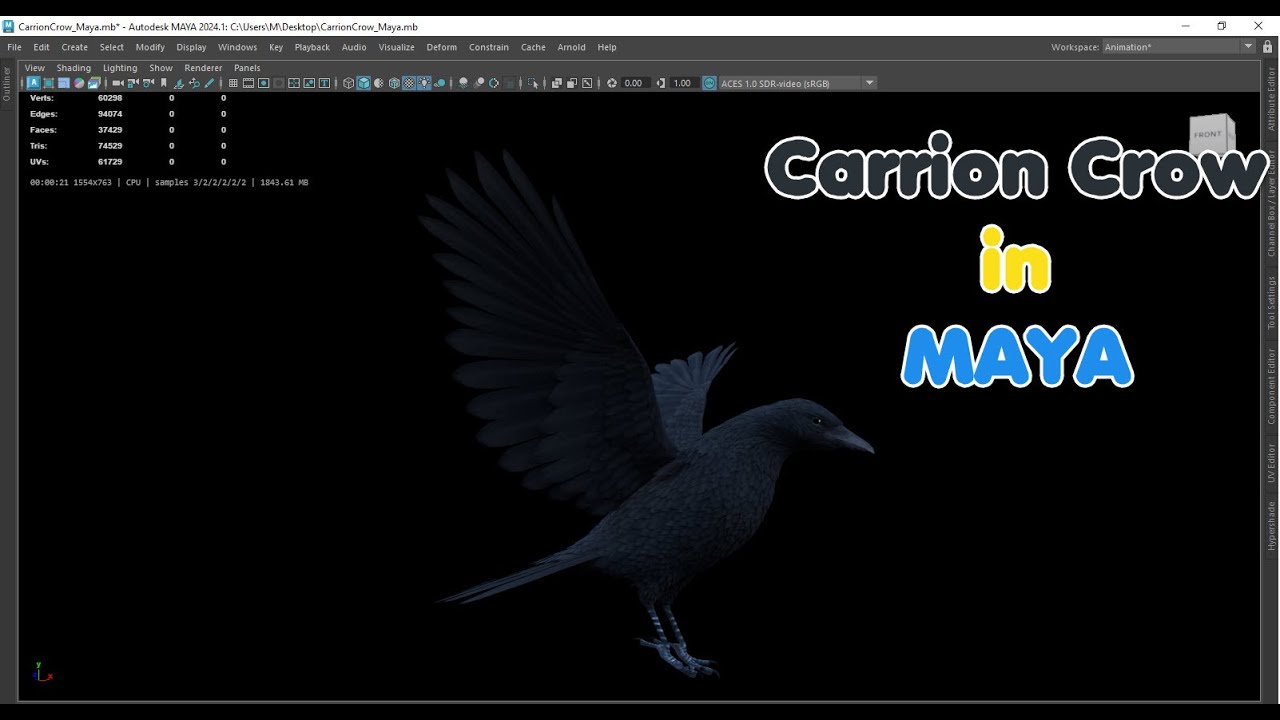The image size is (1280, 720).
Task: Click the stacked images icon in panel toolbar
Action: pyautogui.click(x=94, y=83)
